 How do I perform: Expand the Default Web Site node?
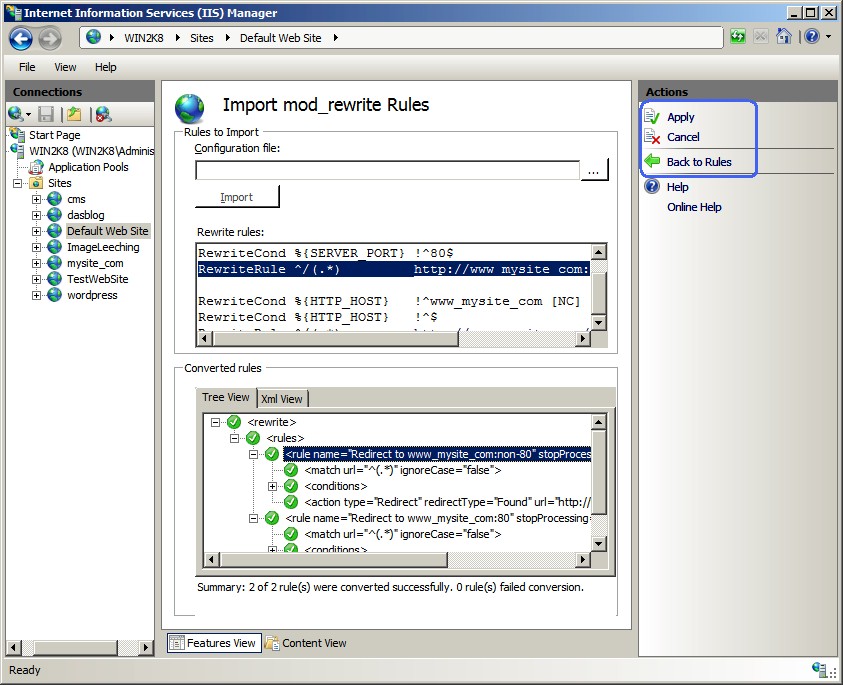click(x=37, y=231)
